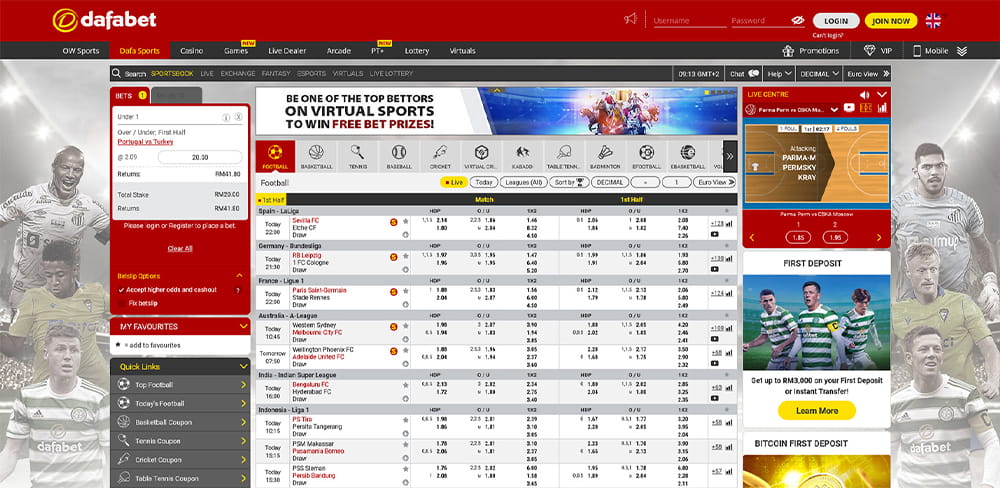Expand the mobile menu double chevron
Image resolution: width=1000 pixels, height=488 pixels.
click(962, 51)
